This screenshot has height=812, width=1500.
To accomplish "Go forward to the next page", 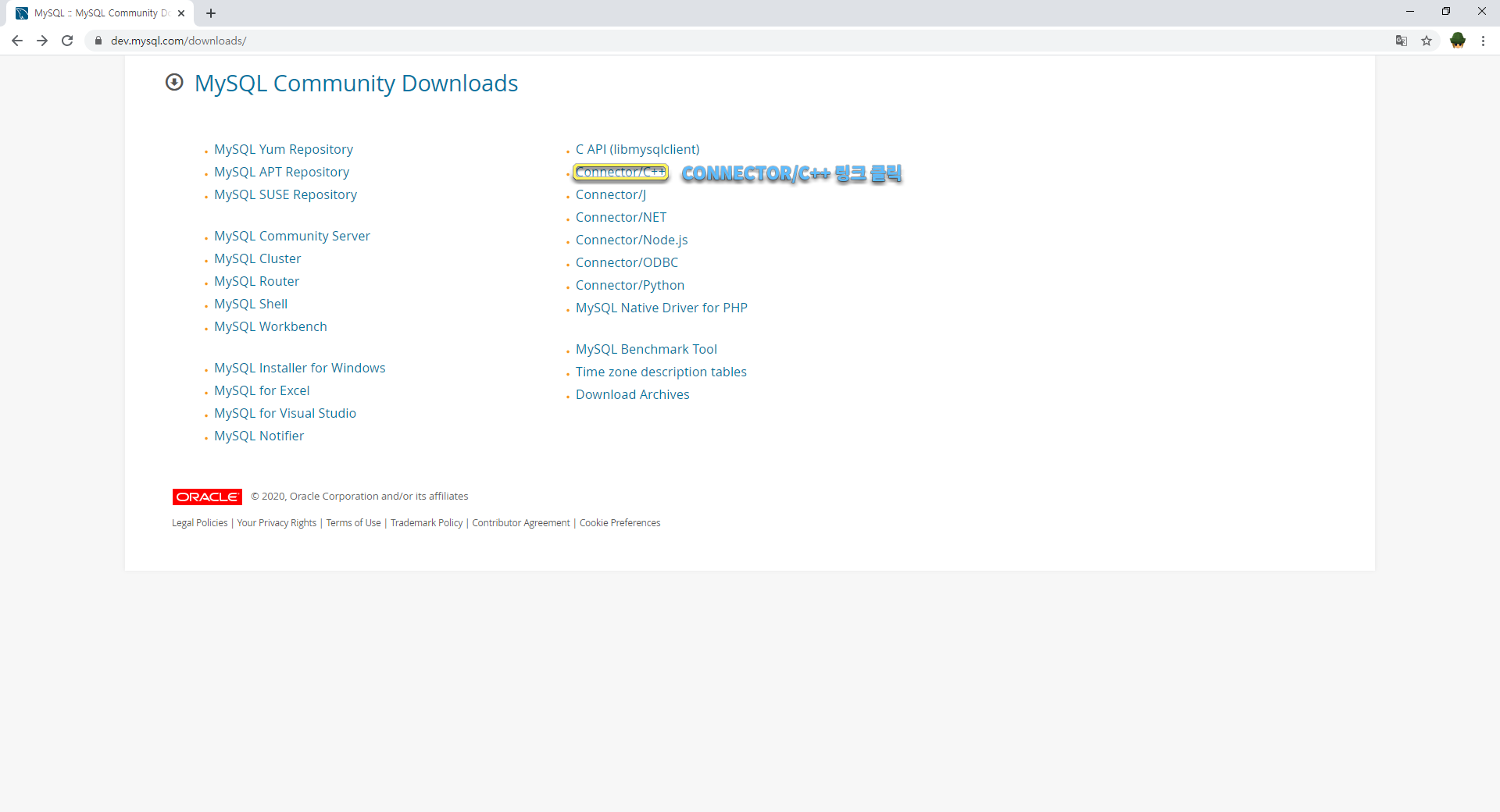I will pos(42,41).
